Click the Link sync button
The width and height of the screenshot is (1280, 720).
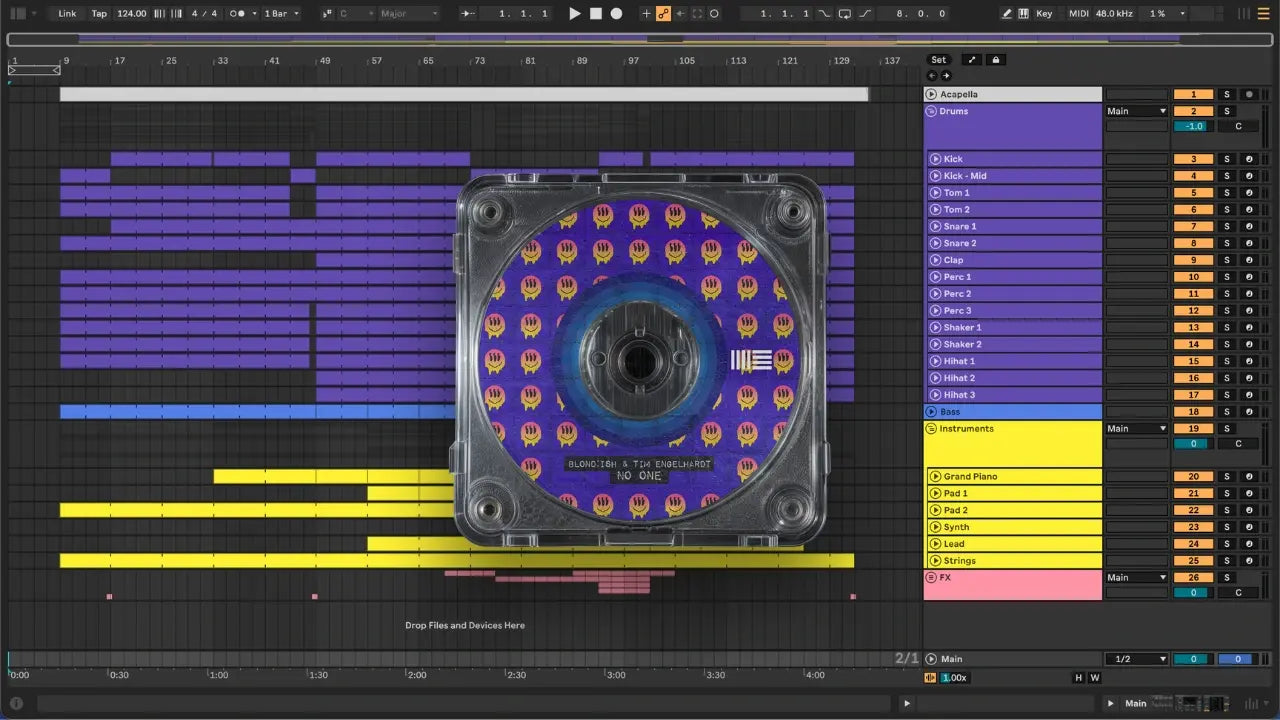[x=67, y=14]
